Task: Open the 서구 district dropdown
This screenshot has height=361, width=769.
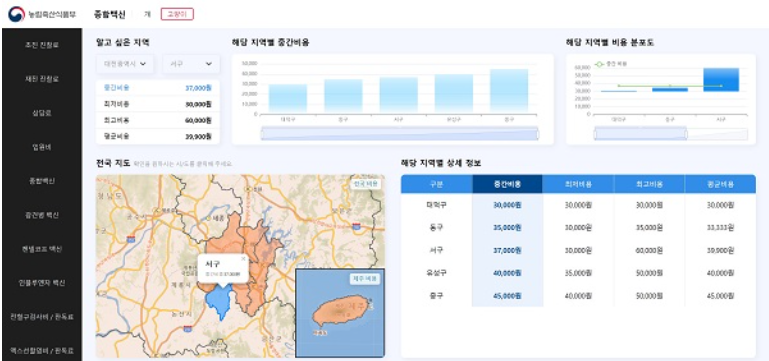Action: (191, 64)
